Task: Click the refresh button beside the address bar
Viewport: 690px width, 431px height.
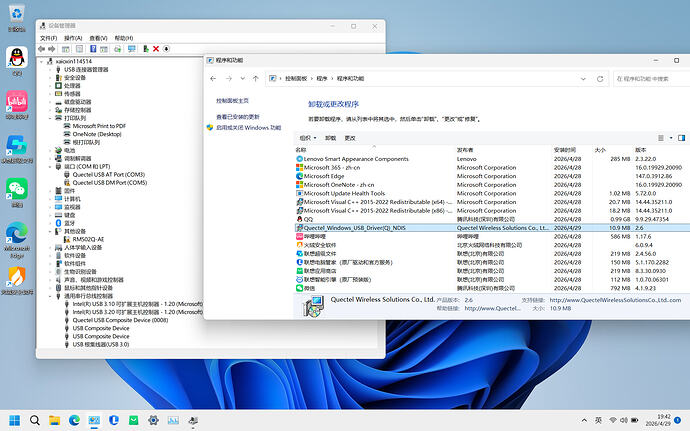Action: point(600,79)
